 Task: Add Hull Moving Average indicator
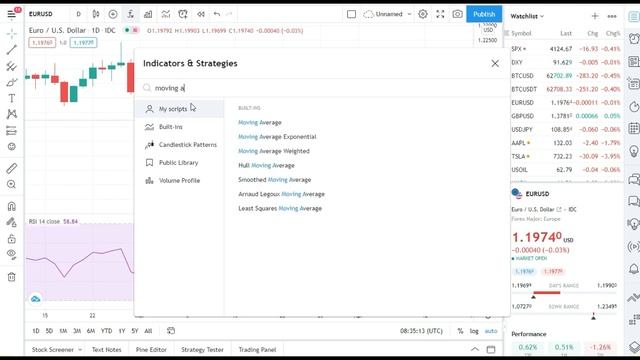pyautogui.click(x=267, y=165)
